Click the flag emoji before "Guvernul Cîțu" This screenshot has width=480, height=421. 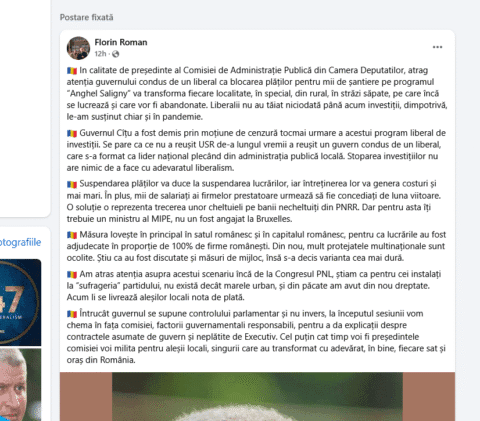(72, 133)
